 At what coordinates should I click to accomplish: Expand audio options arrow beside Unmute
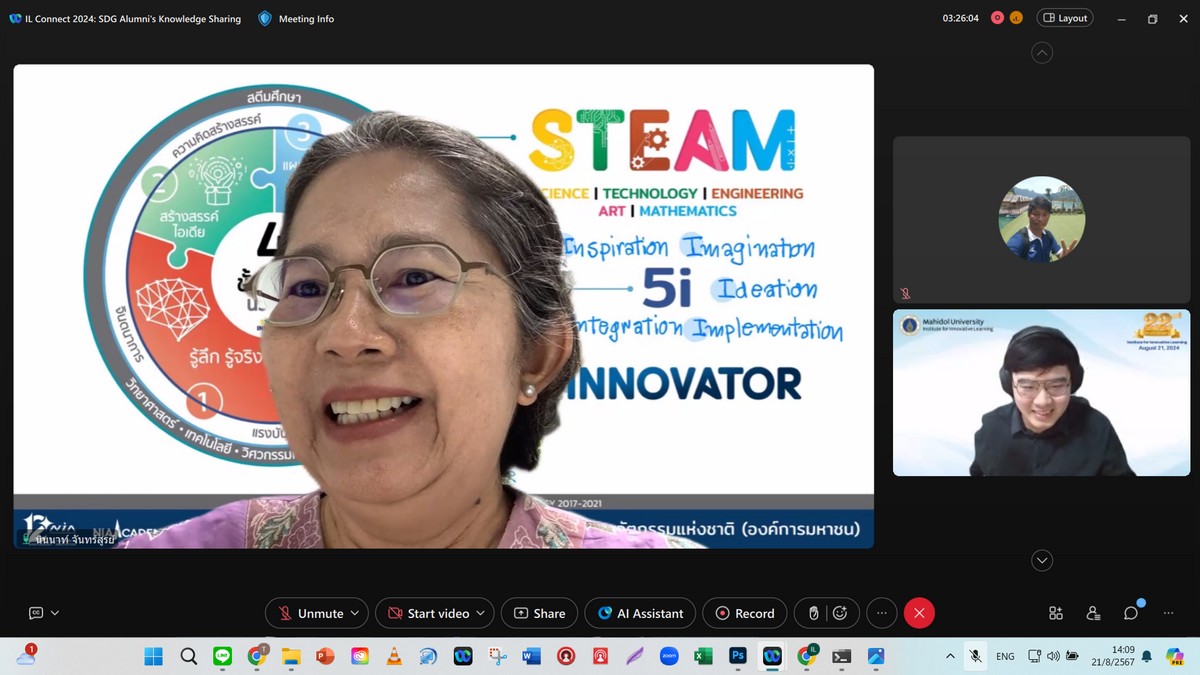355,613
